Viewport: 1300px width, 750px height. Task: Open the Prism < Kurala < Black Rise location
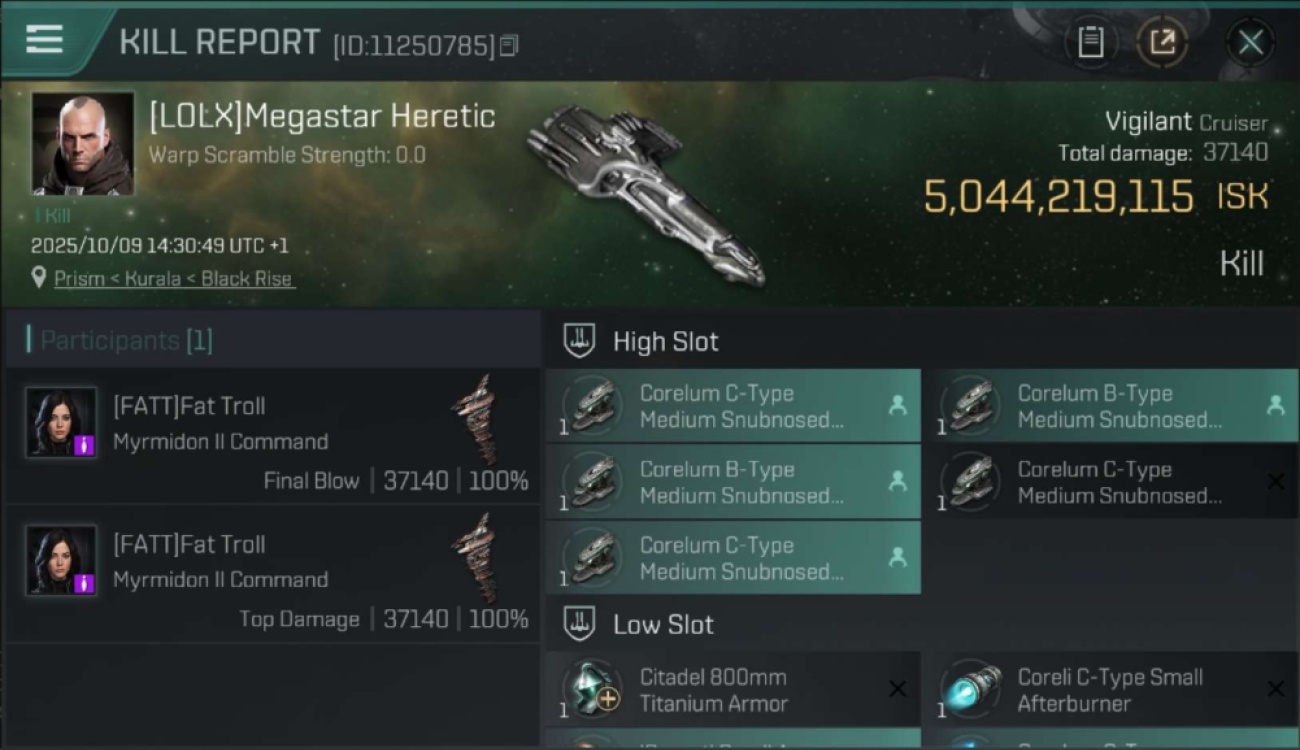(x=173, y=279)
